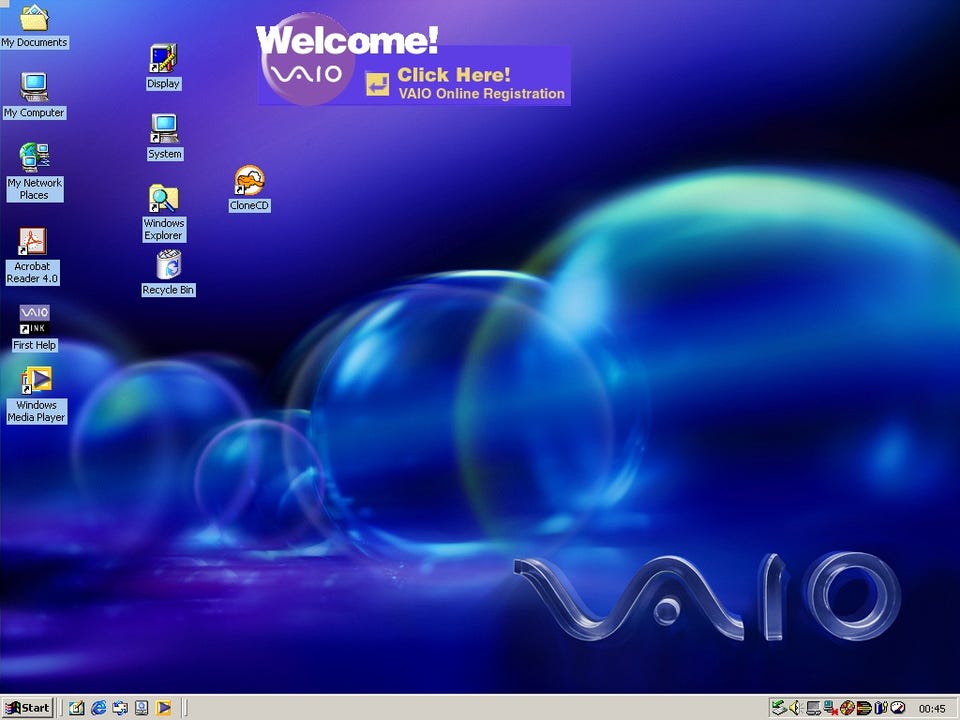Launch Outlook Express from Quick Launch
The height and width of the screenshot is (720, 960).
(120, 708)
